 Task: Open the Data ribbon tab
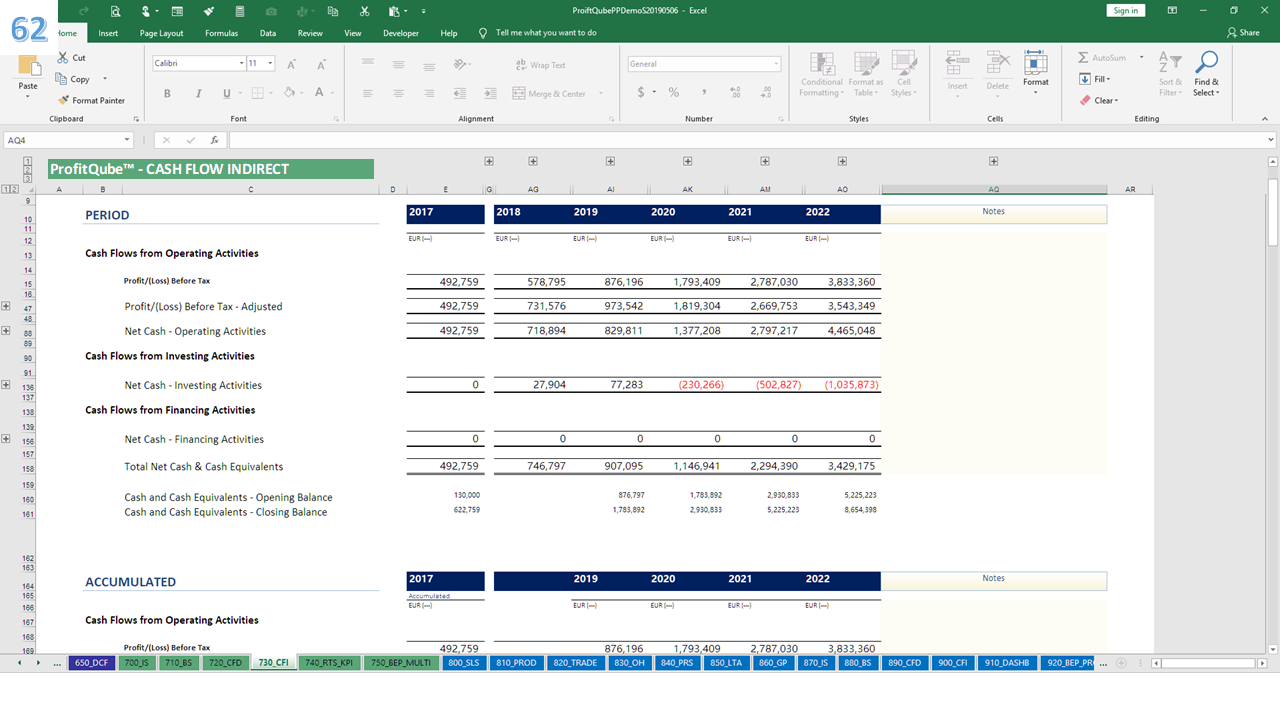(268, 33)
